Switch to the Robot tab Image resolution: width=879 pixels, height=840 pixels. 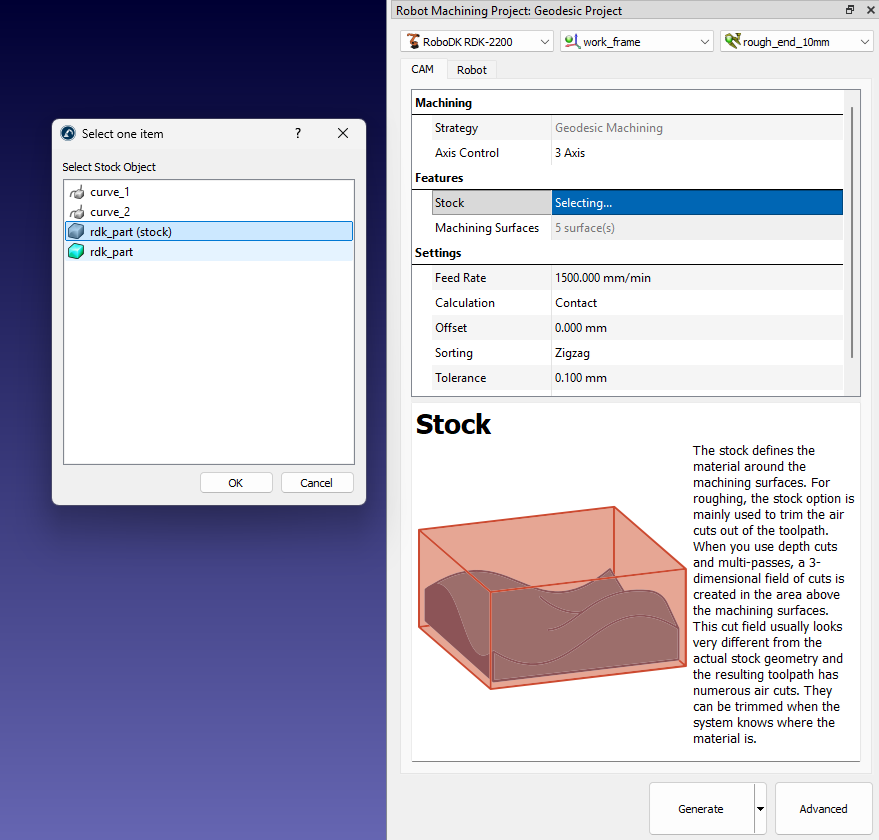tap(472, 70)
